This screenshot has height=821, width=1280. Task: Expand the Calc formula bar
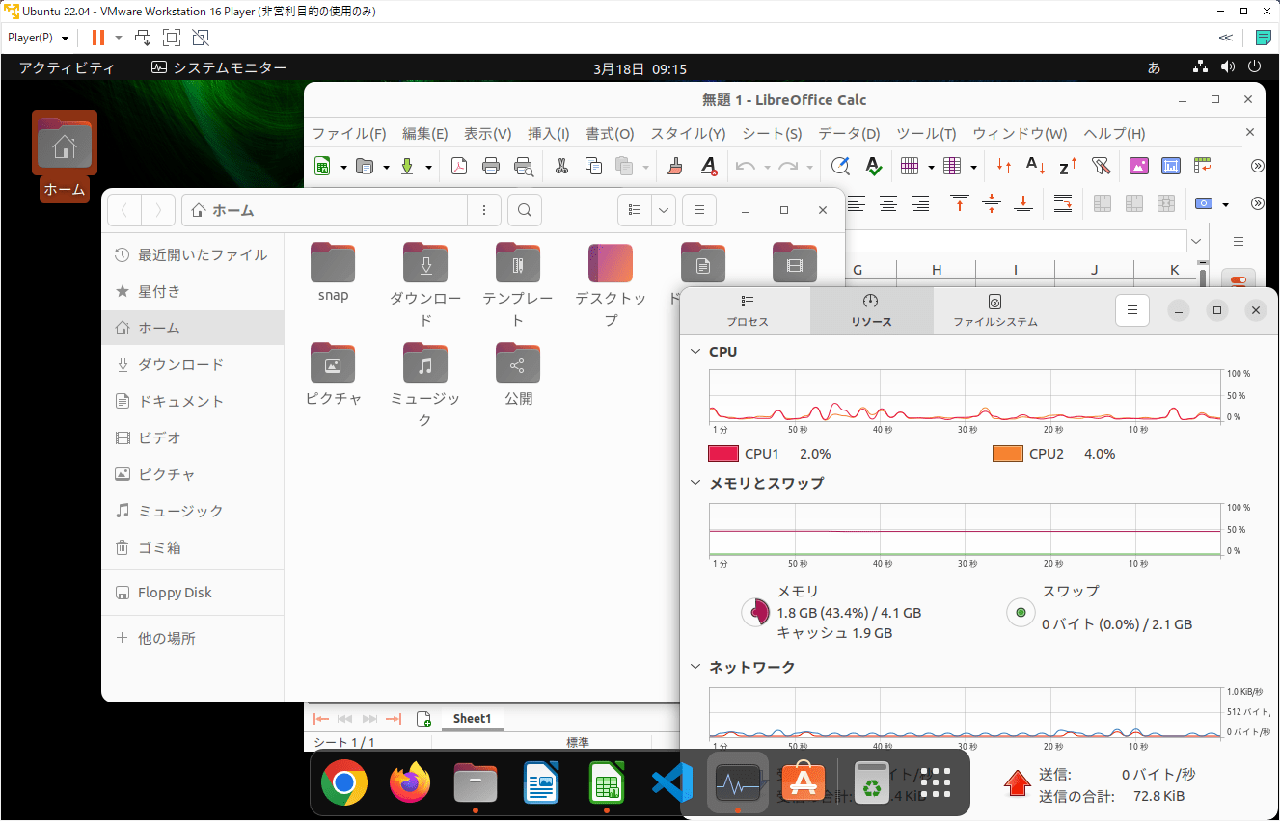[1196, 241]
